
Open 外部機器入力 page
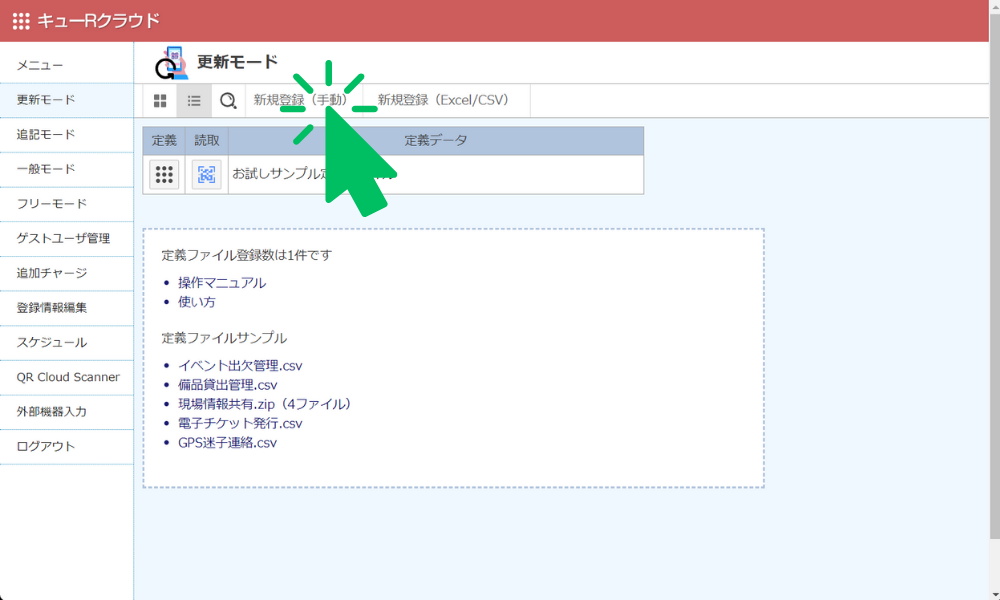pos(66,412)
